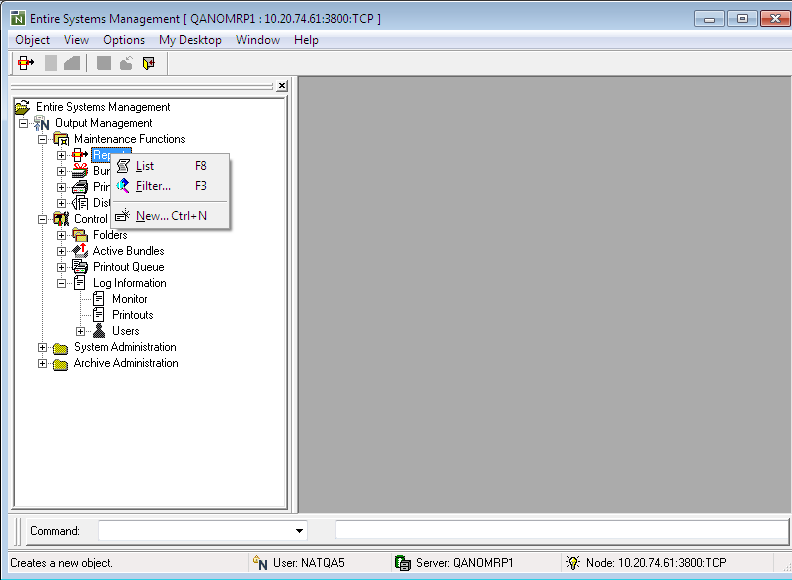792x580 pixels.
Task: Expand the Reports node
Action: point(61,156)
